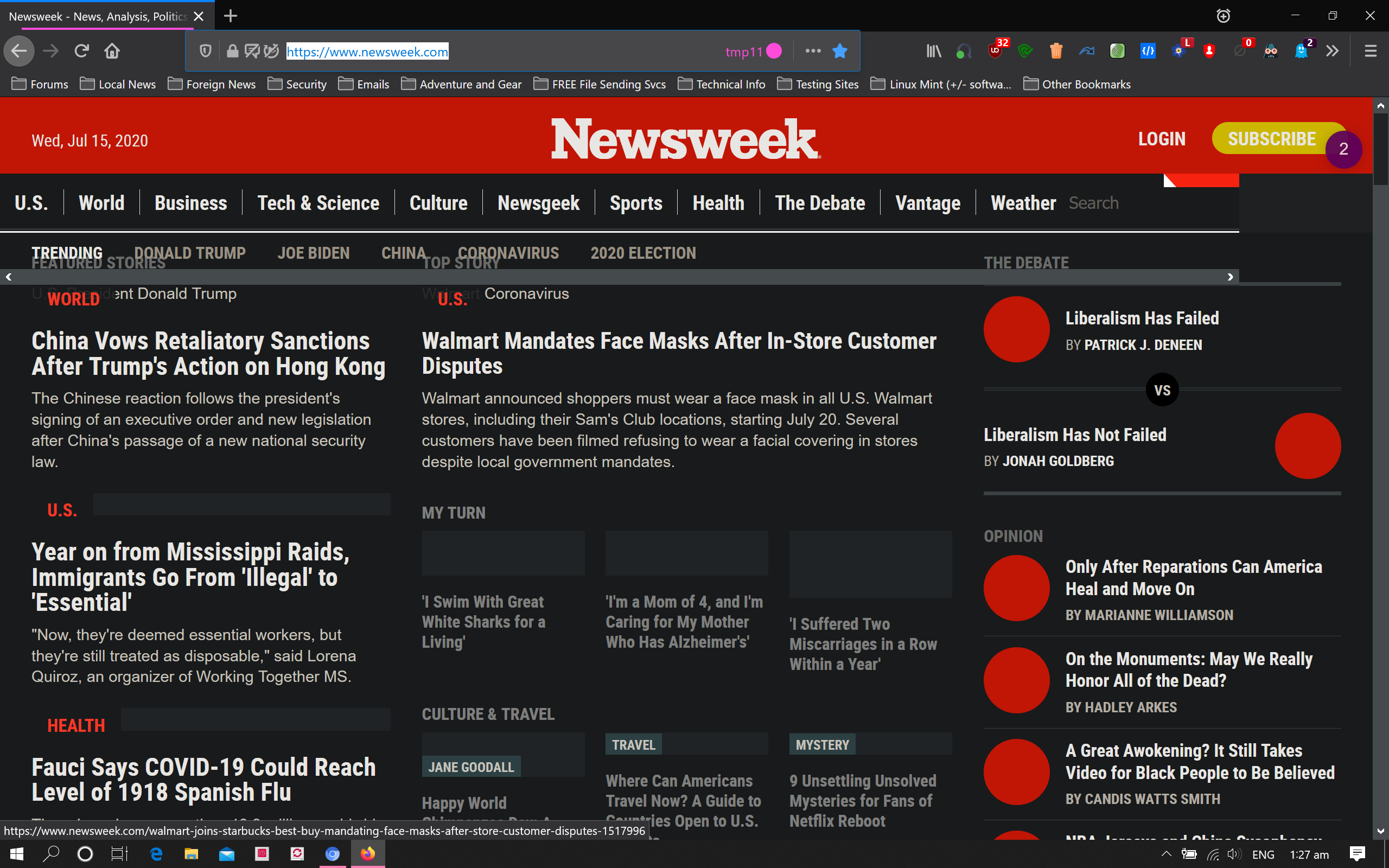This screenshot has width=1389, height=868.
Task: Click the green fingerprint extension icon
Action: point(1117,51)
